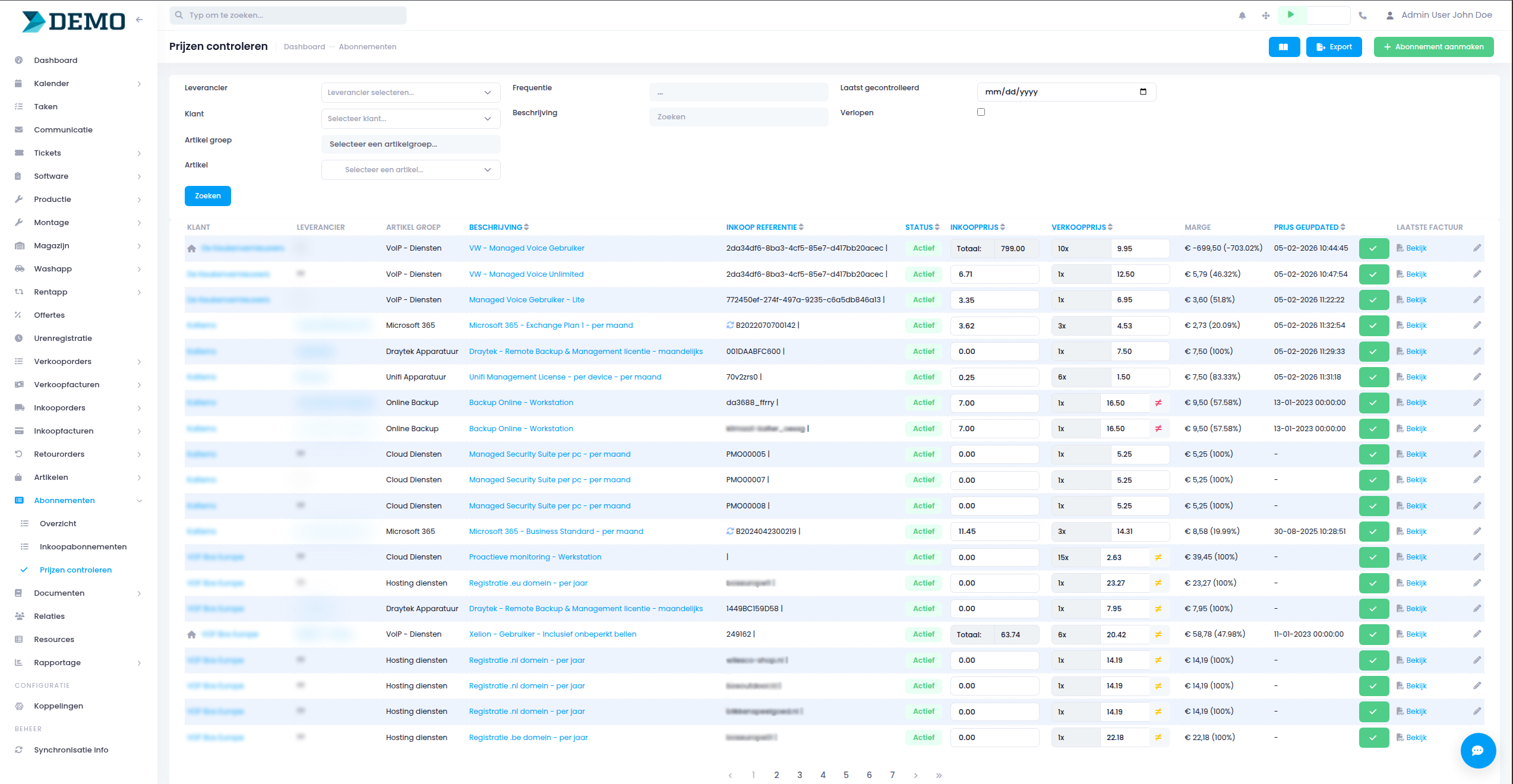
Task: Click the notifications bell icon
Action: [1242, 15]
